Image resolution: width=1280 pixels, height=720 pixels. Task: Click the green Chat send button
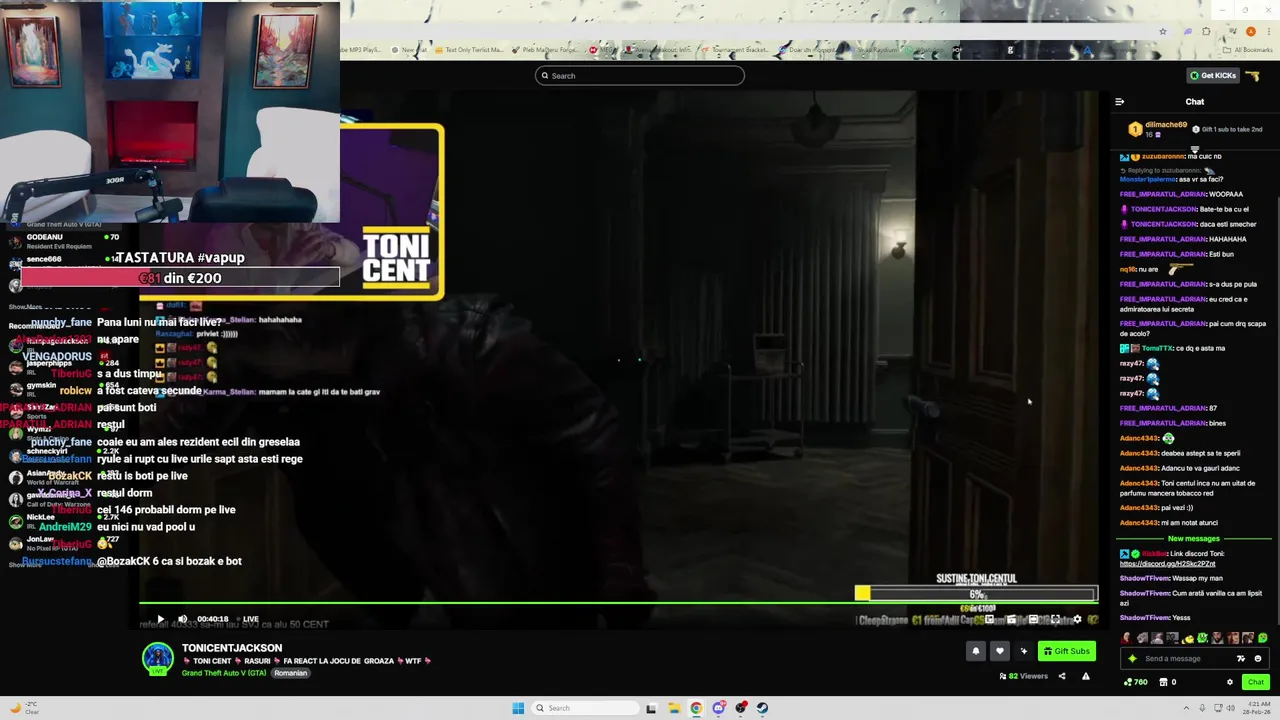(1256, 682)
